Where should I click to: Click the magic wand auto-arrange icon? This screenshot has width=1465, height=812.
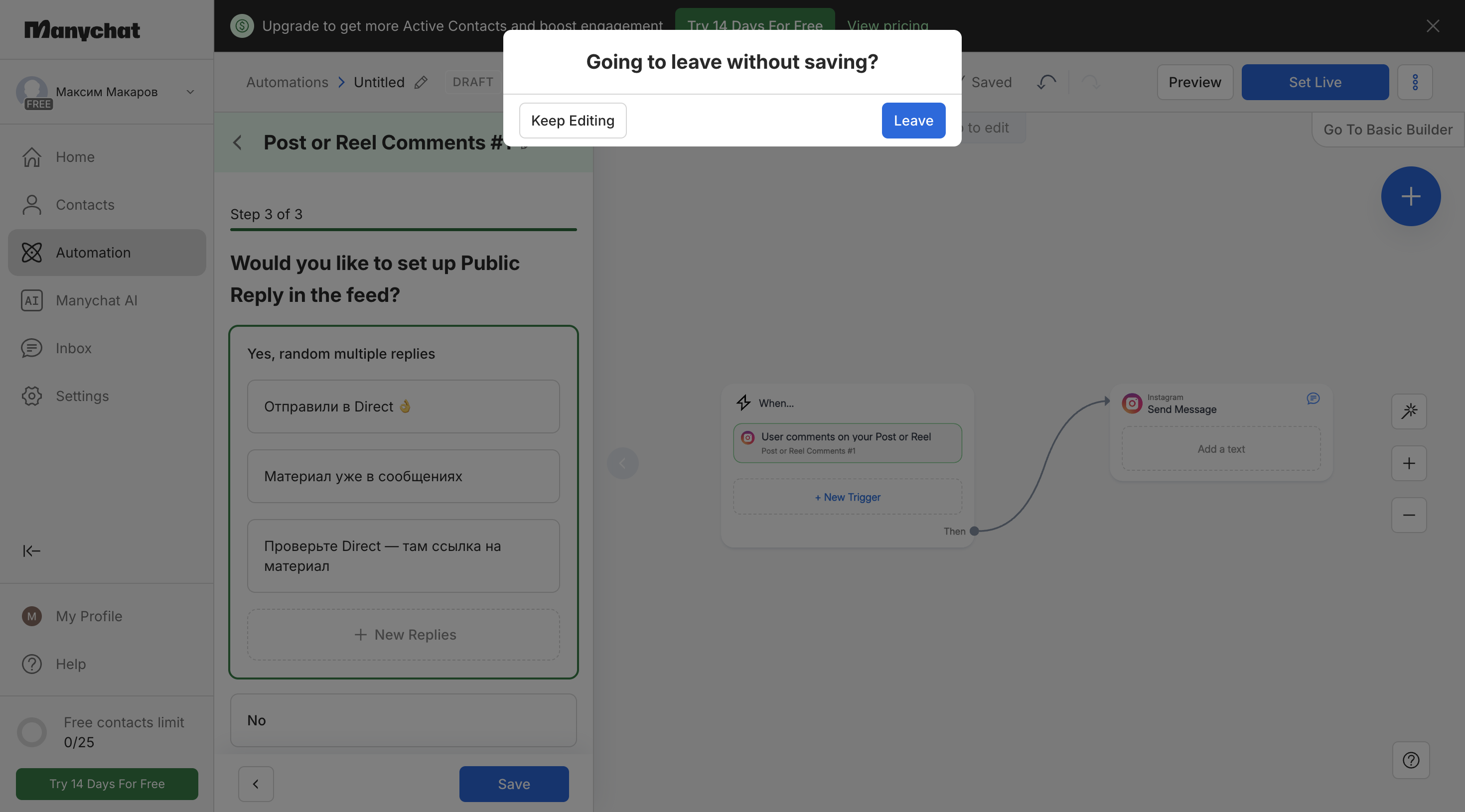point(1409,411)
